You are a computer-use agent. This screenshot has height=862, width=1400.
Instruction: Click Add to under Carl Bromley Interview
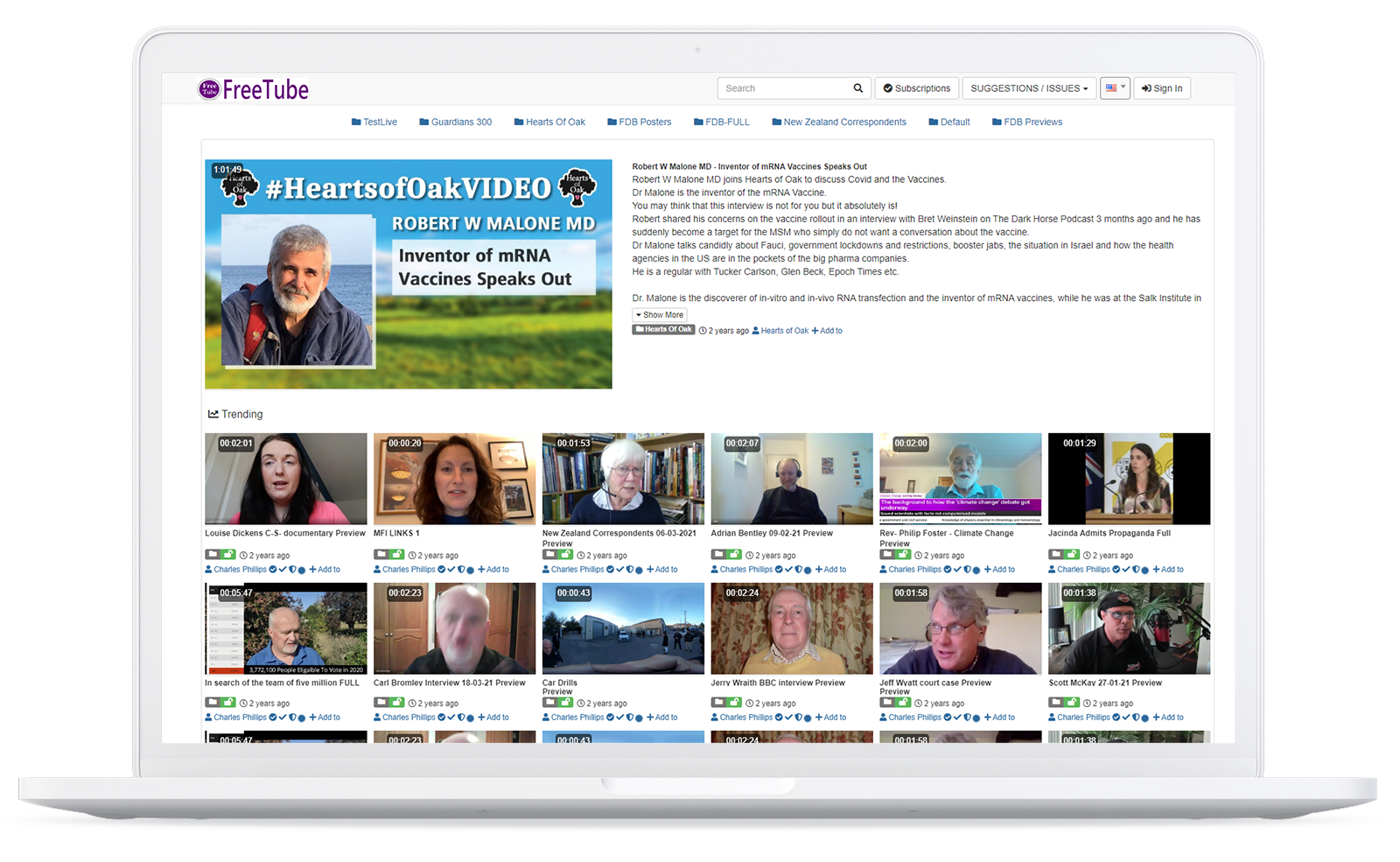pos(493,718)
